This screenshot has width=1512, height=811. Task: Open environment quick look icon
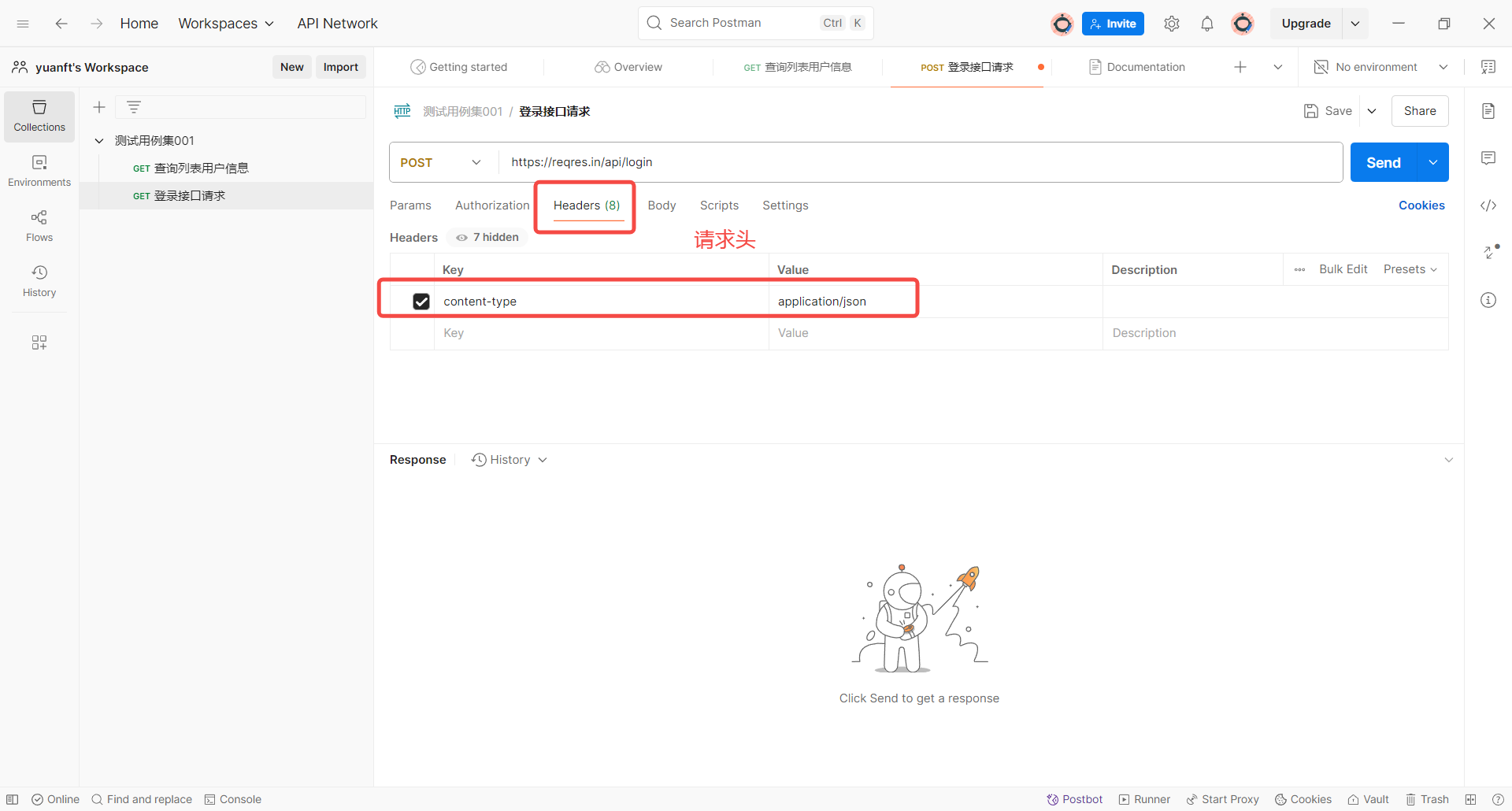(x=1488, y=67)
